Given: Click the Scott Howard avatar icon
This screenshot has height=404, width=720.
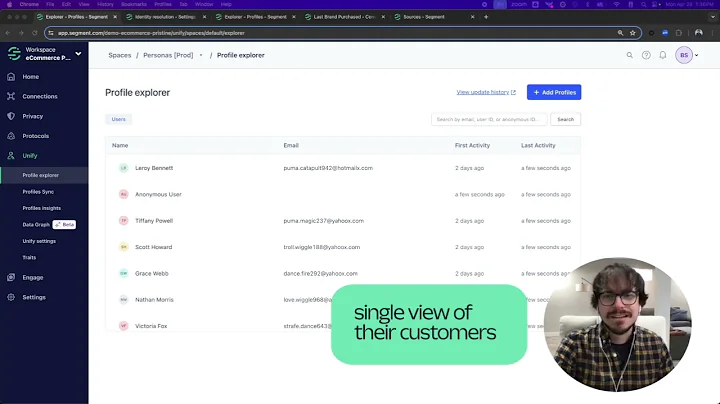Looking at the screenshot, I should (x=124, y=247).
